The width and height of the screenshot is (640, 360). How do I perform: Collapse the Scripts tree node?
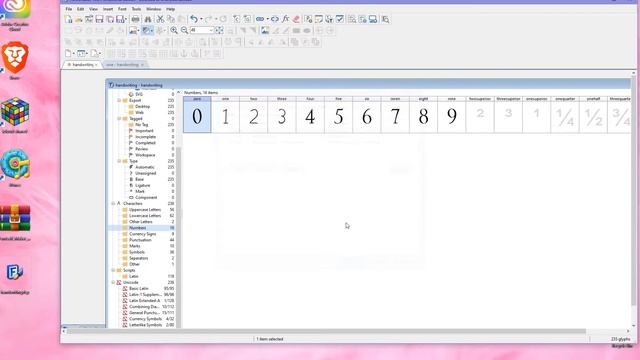[x=113, y=270]
